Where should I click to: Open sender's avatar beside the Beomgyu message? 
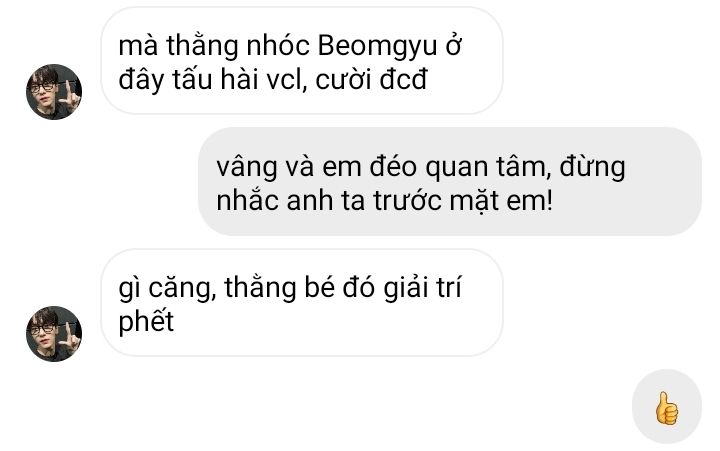pos(54,92)
